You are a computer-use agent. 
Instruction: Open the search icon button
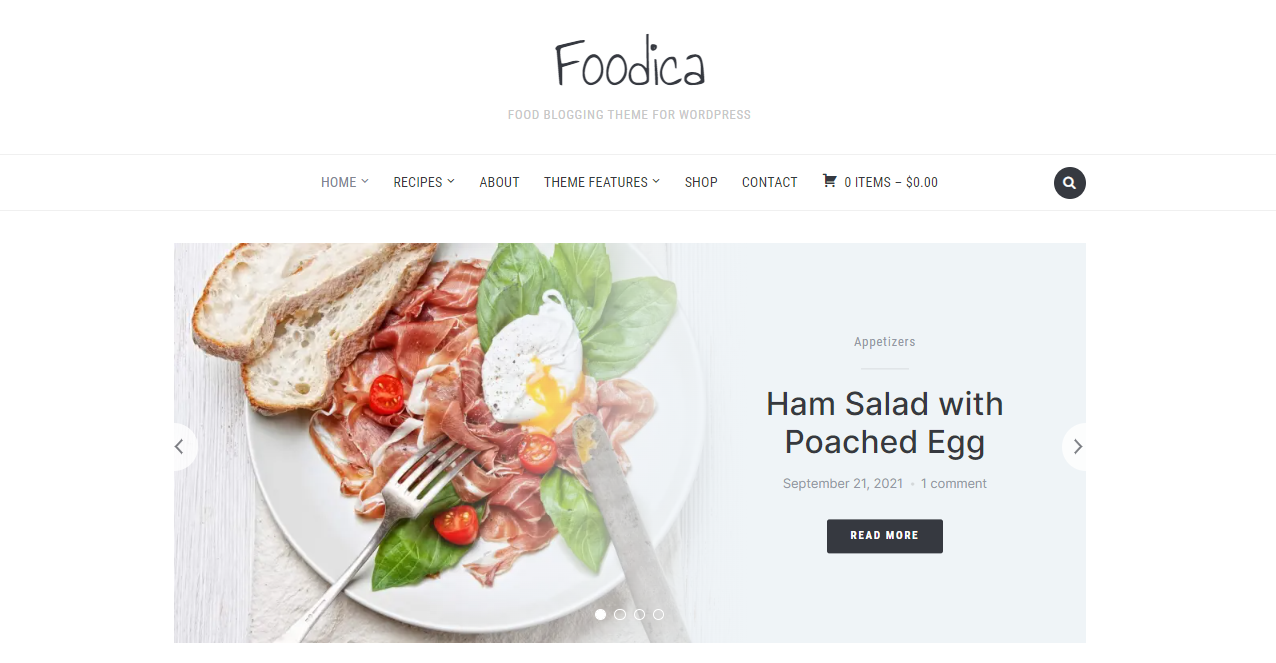click(x=1069, y=183)
